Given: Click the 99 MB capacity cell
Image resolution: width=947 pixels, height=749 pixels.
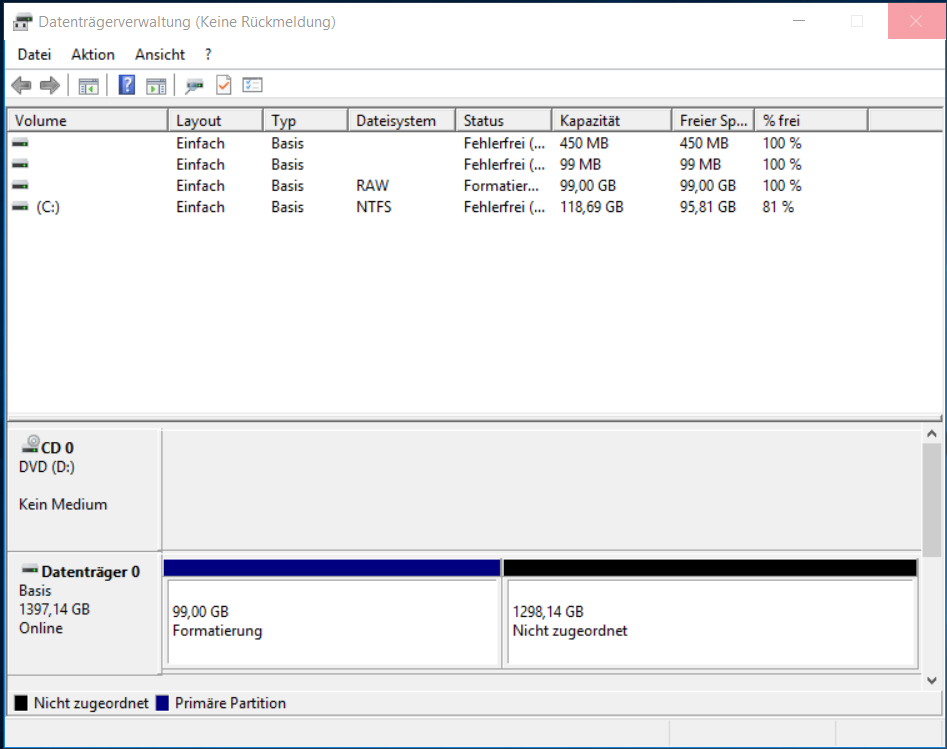Looking at the screenshot, I should click(x=580, y=164).
